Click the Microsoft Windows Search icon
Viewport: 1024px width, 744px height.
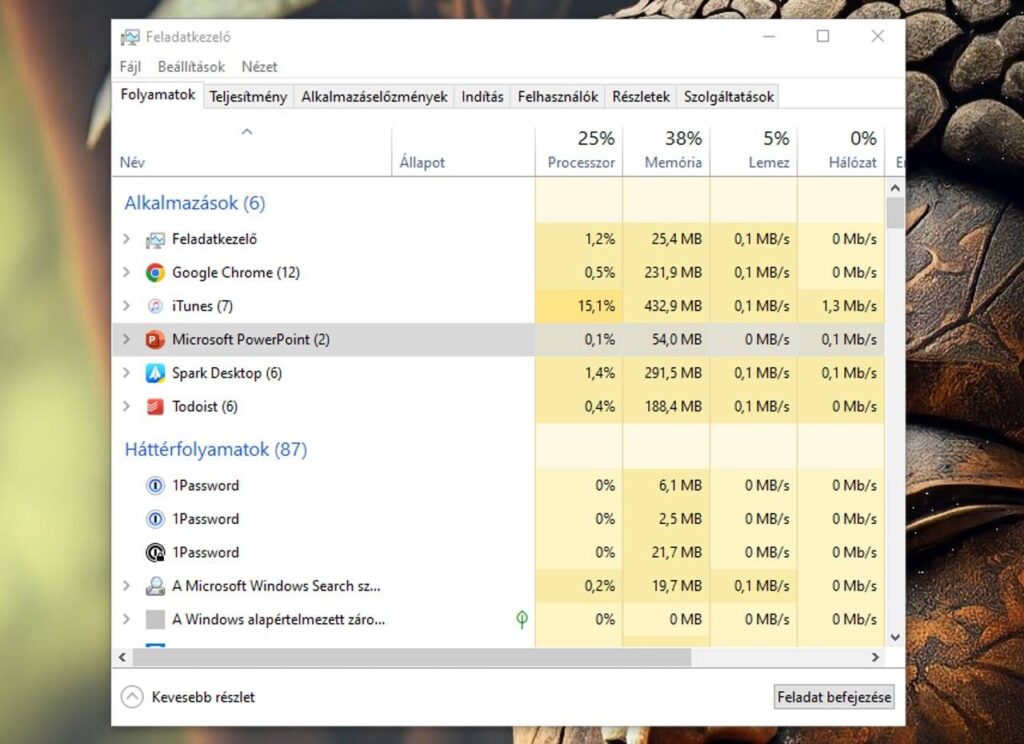coord(155,587)
